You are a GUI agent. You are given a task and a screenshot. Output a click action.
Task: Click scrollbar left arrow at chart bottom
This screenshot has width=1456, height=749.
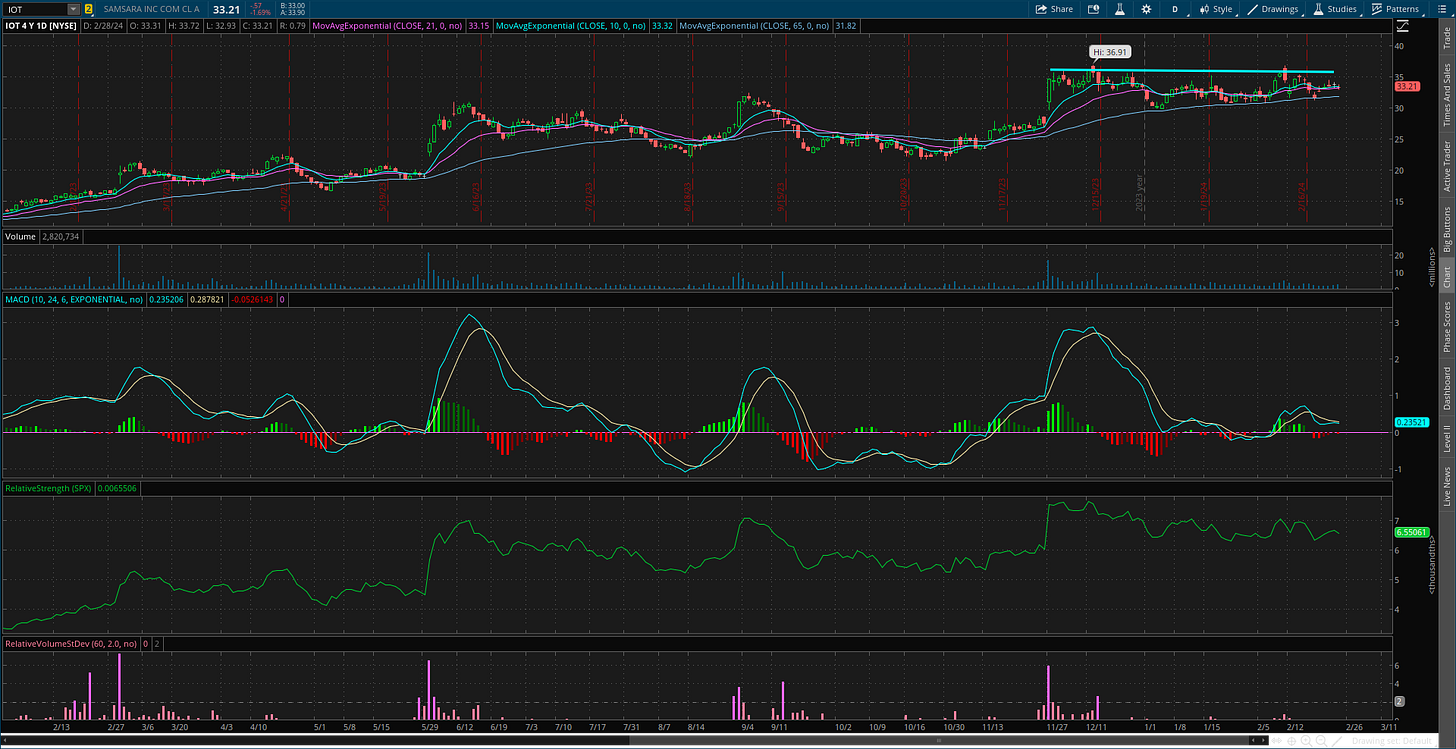point(1253,740)
